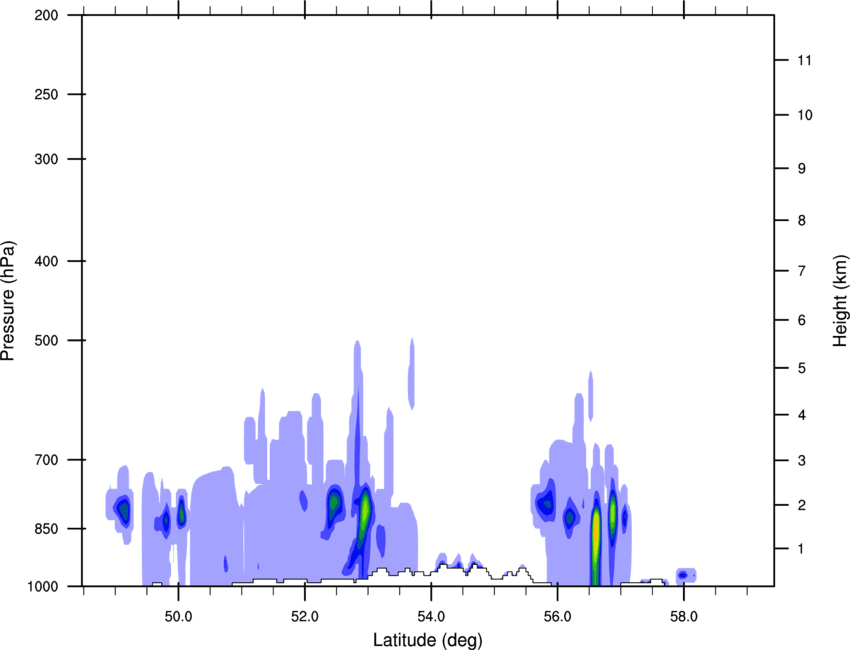Image resolution: width=850 pixels, height=650 pixels.
Task: Click the 400 pressure tick label
Action: click(x=46, y=261)
